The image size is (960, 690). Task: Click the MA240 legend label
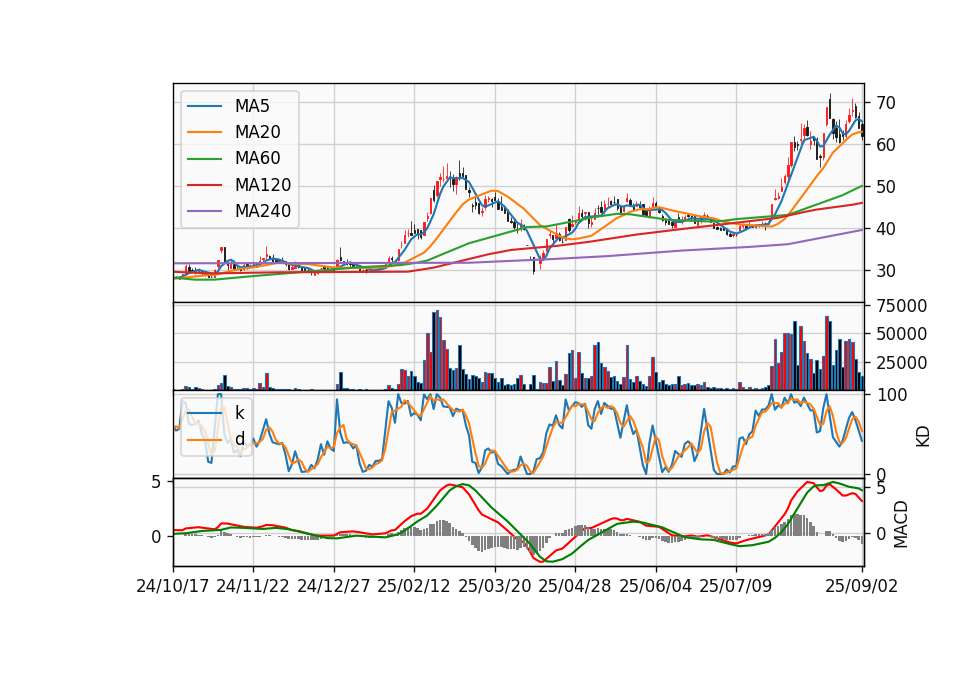pyautogui.click(x=263, y=211)
